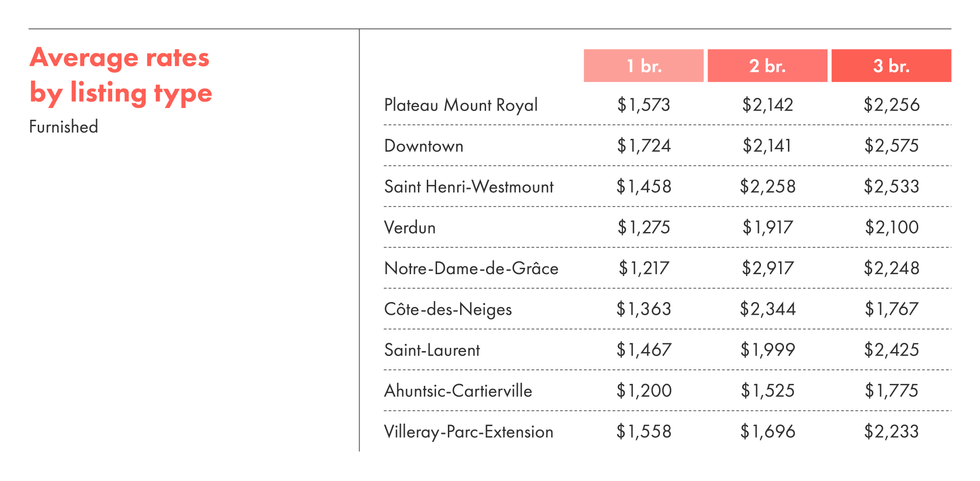Click the Côte-des-Neiges row label
This screenshot has height=481, width=980.
point(448,309)
